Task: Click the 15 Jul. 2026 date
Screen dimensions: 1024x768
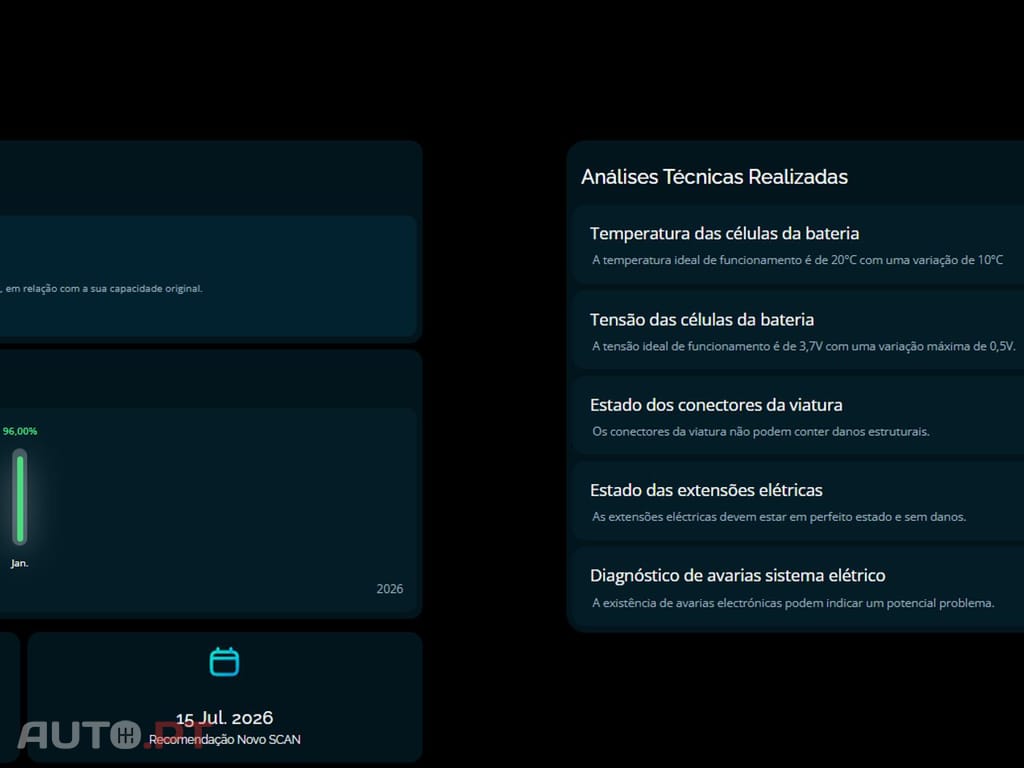Action: pos(224,718)
